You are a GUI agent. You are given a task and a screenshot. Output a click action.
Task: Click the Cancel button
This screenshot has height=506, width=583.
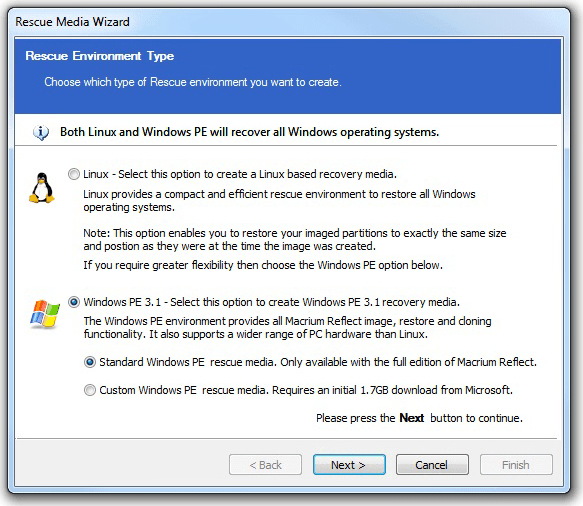[x=432, y=465]
